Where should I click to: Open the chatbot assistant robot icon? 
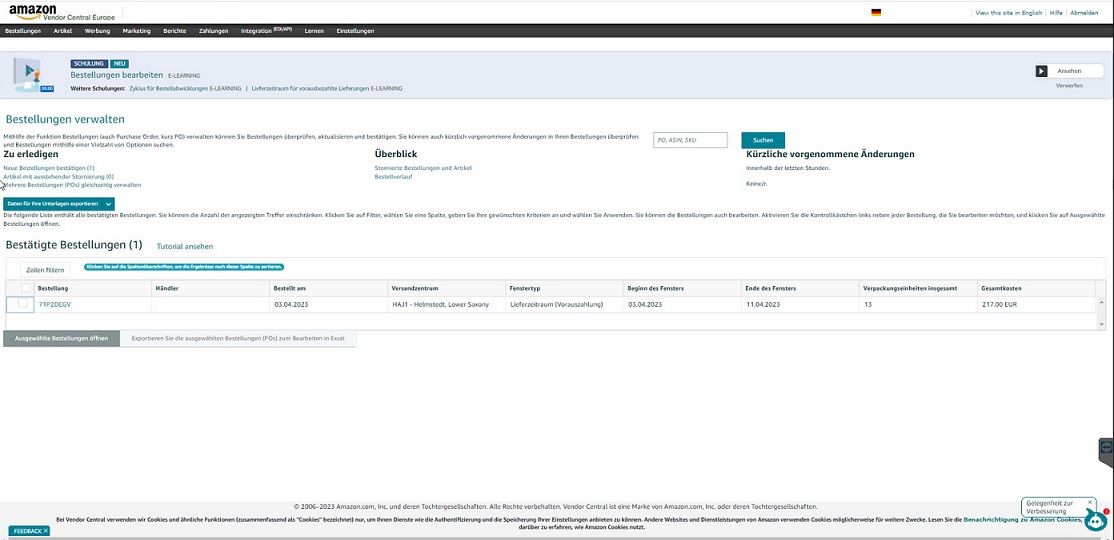(1096, 520)
